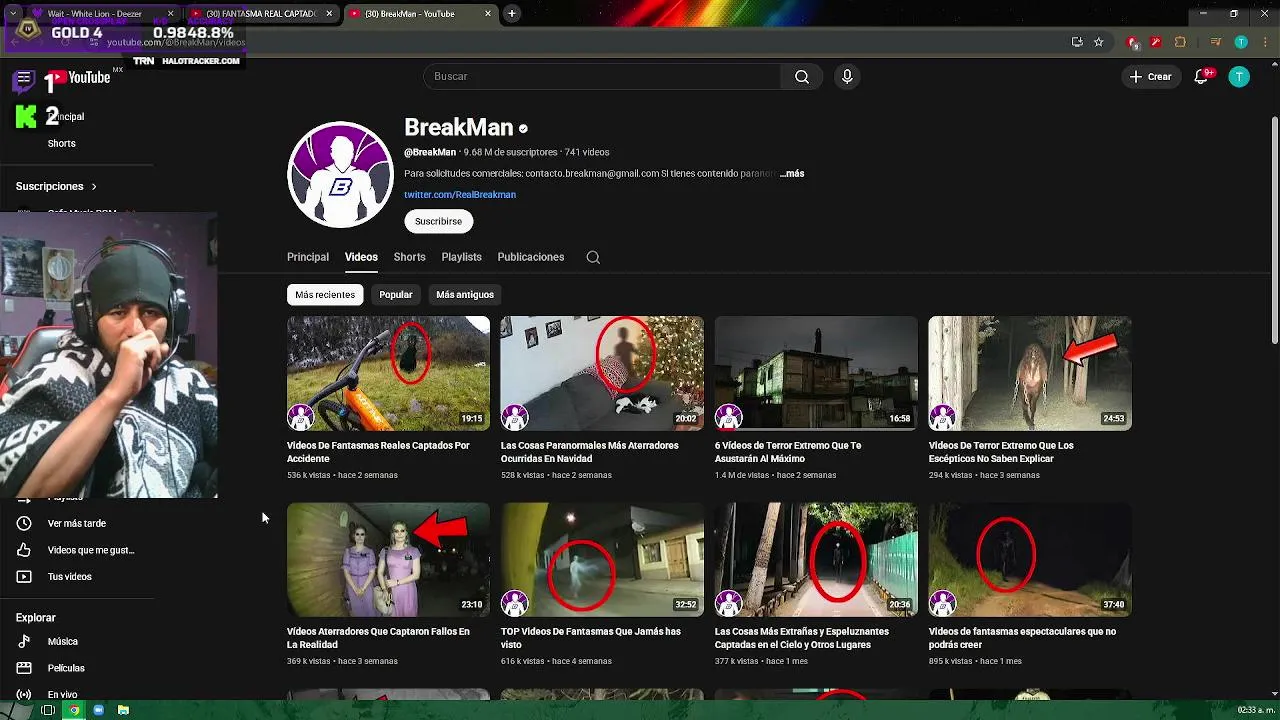Viewport: 1280px width, 720px height.
Task: Open Chrome extensions puzzle icon
Action: (x=1180, y=42)
